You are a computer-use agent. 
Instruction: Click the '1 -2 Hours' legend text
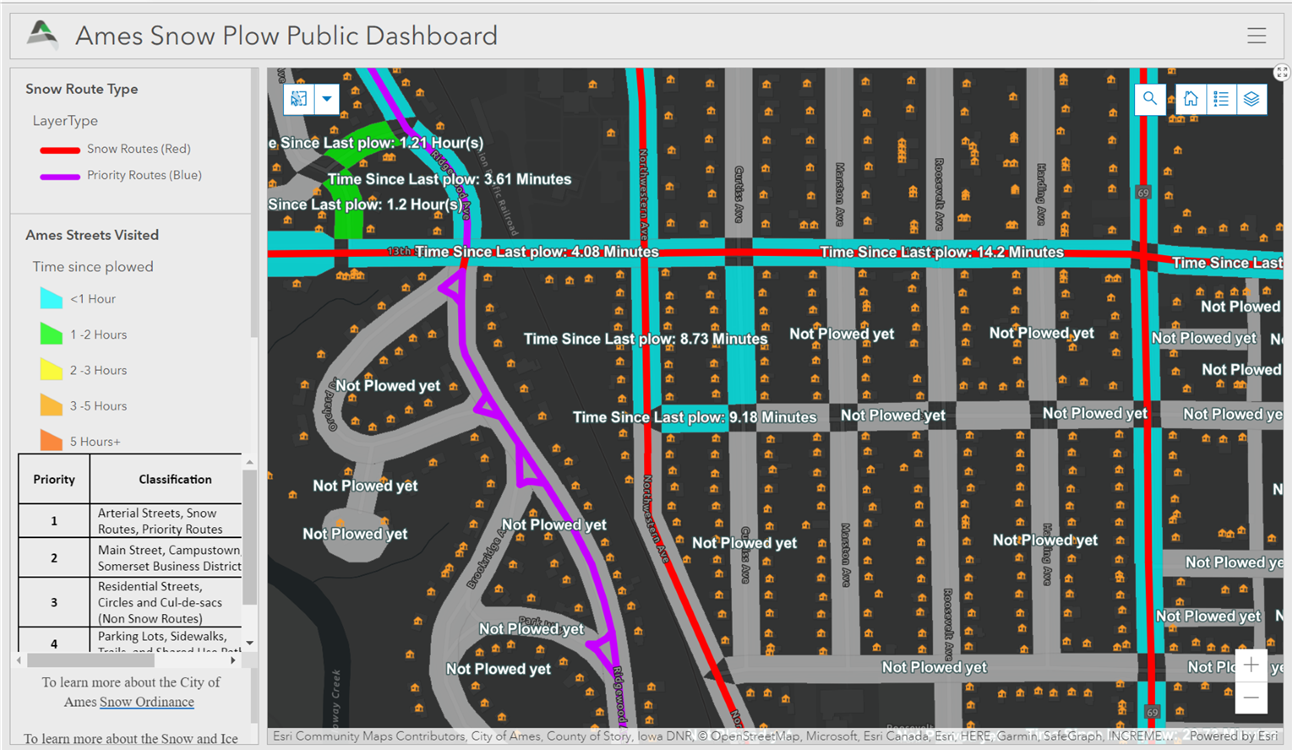[x=98, y=335]
